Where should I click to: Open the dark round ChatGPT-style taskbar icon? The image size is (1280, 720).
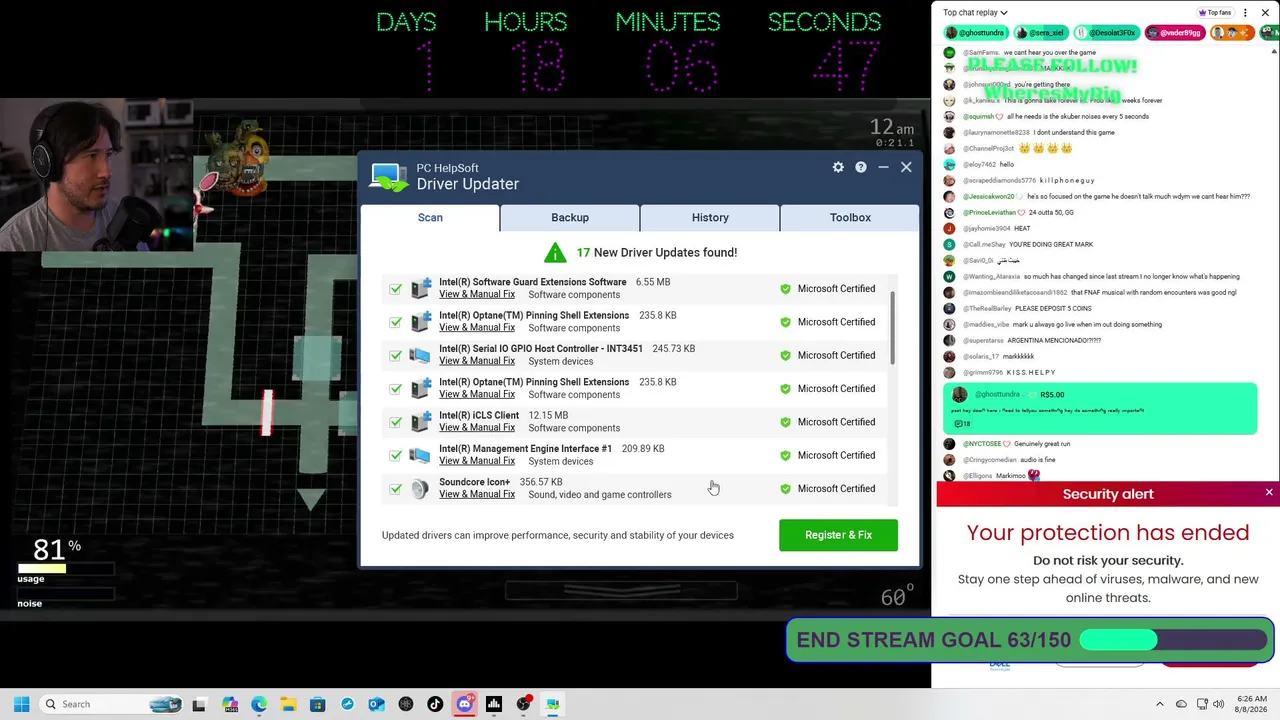(406, 704)
